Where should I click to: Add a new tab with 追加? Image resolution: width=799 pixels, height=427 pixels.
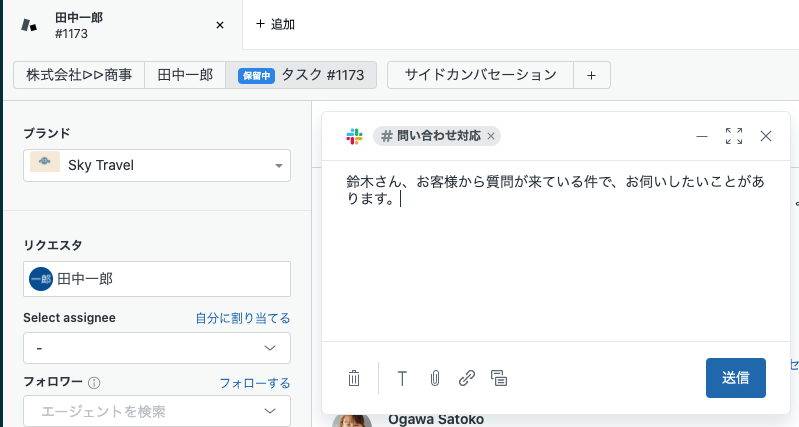[275, 24]
